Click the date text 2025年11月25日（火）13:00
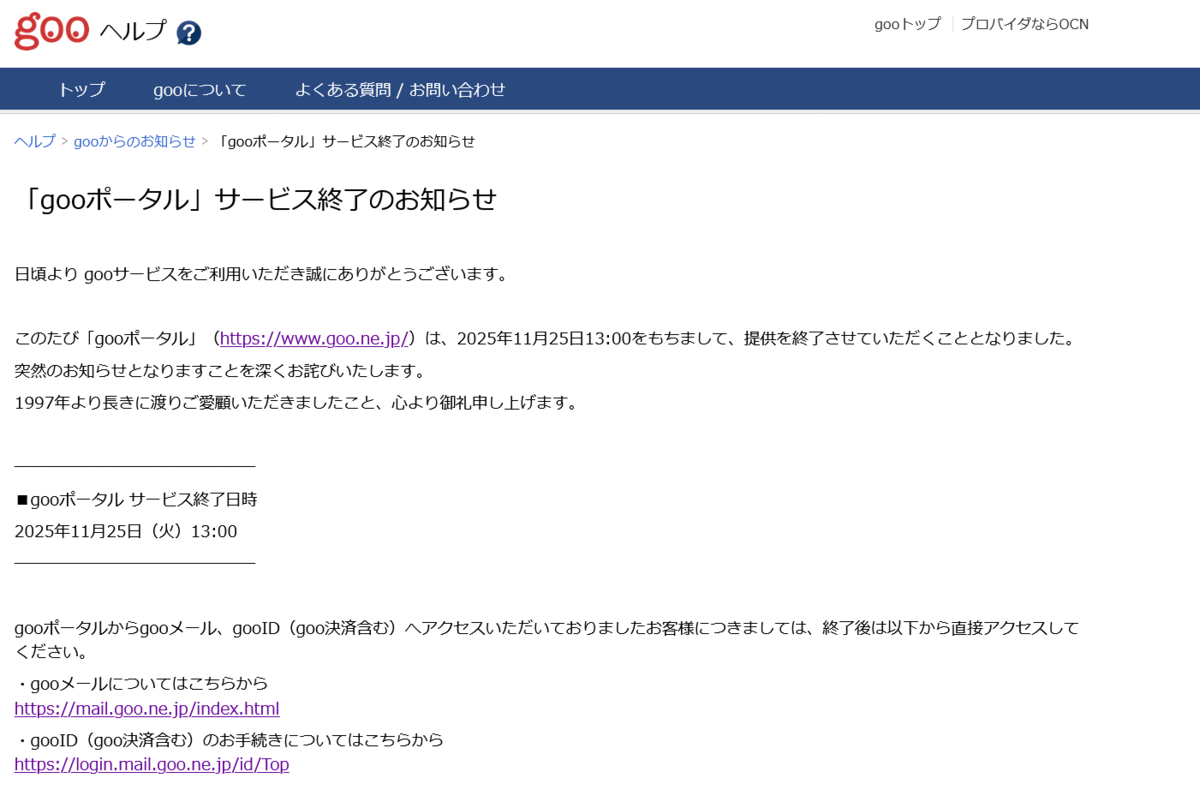Screen dimensions: 1200x790 tap(126, 531)
